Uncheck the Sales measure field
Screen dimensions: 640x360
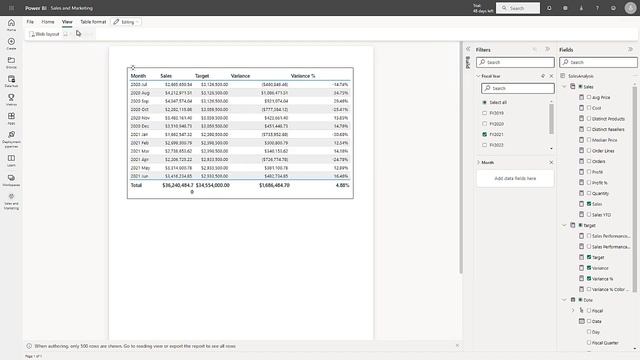(589, 204)
